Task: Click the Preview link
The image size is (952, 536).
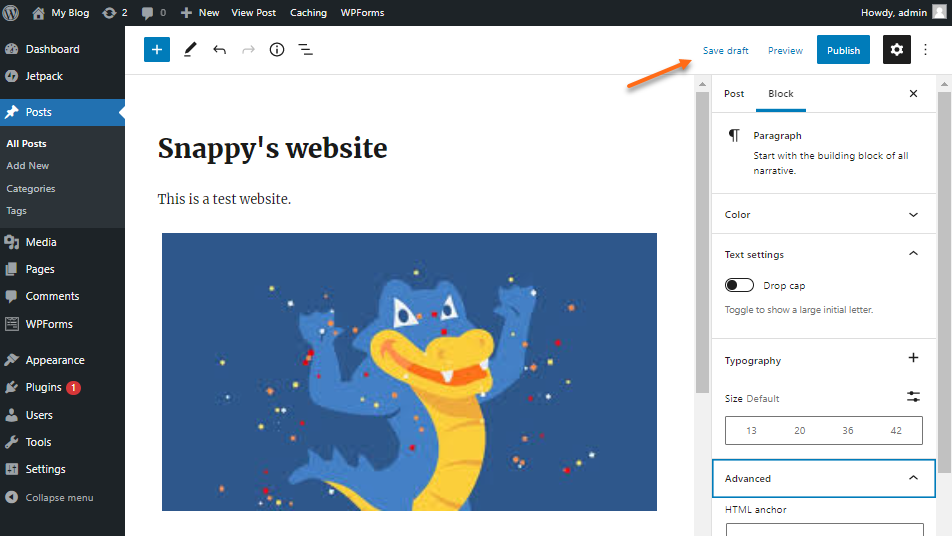Action: (x=785, y=50)
